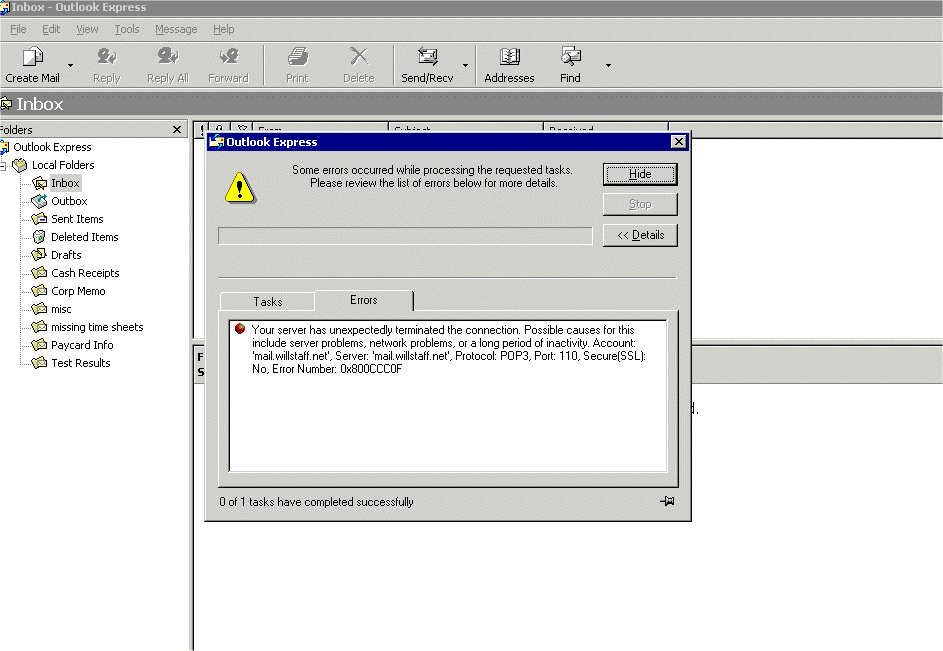Click the yellow warning triangle icon
The width and height of the screenshot is (943, 651).
coord(240,187)
